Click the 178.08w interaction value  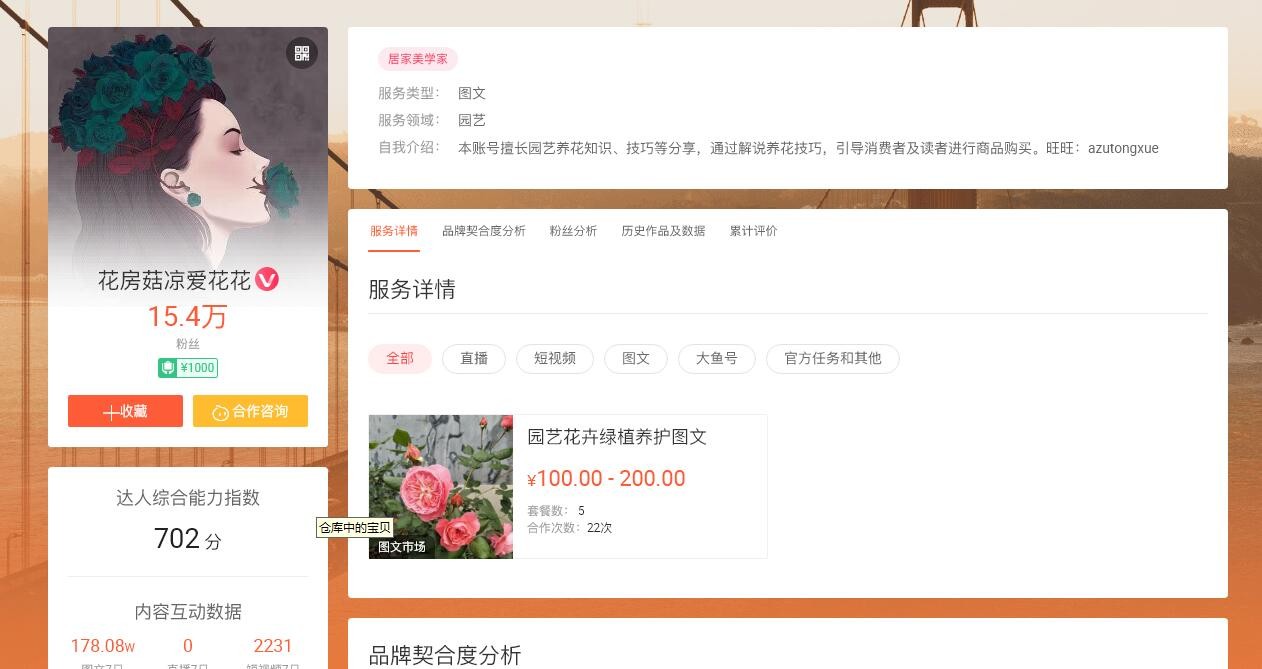103,646
